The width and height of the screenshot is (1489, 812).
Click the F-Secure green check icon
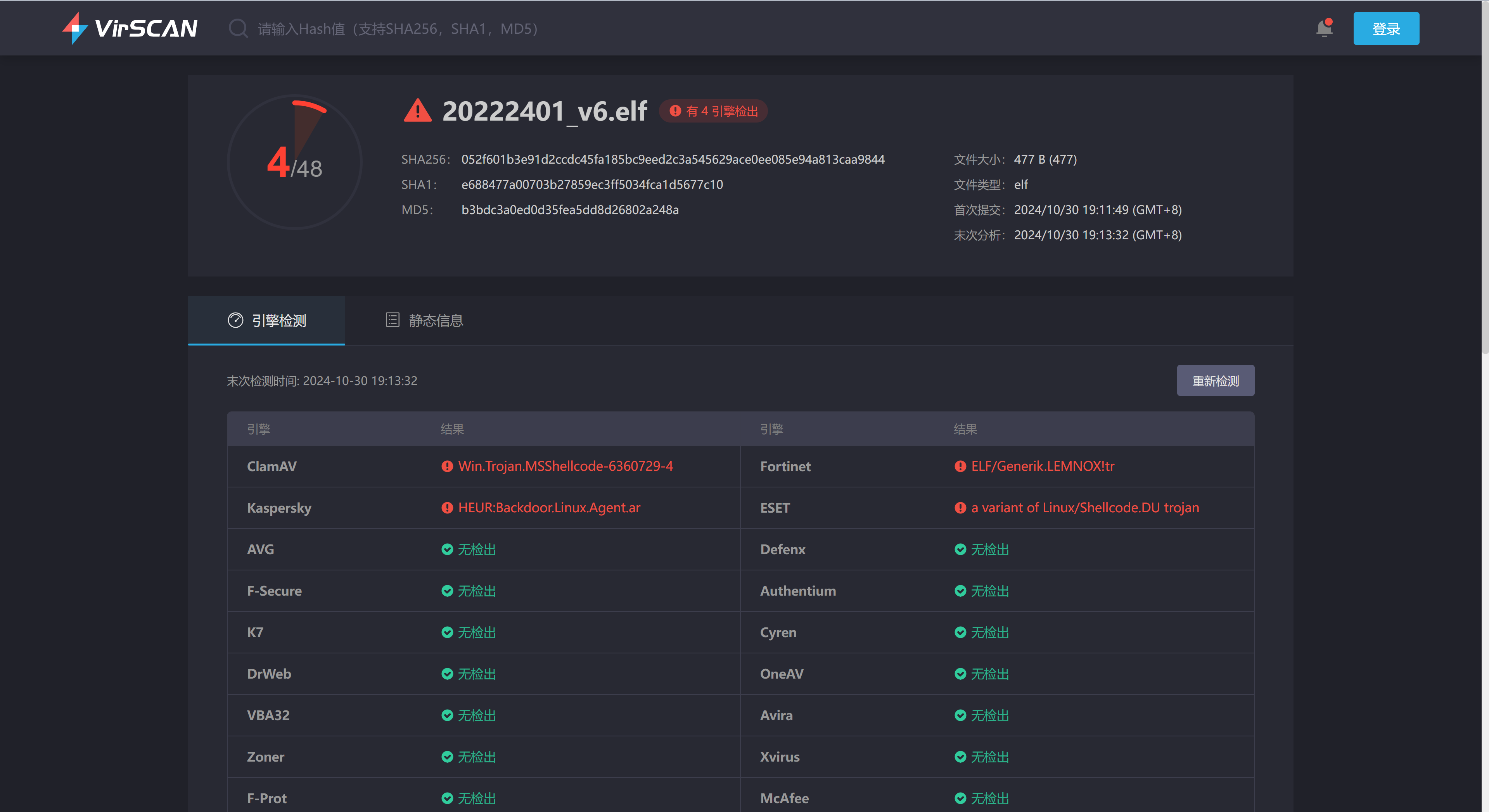(x=447, y=591)
